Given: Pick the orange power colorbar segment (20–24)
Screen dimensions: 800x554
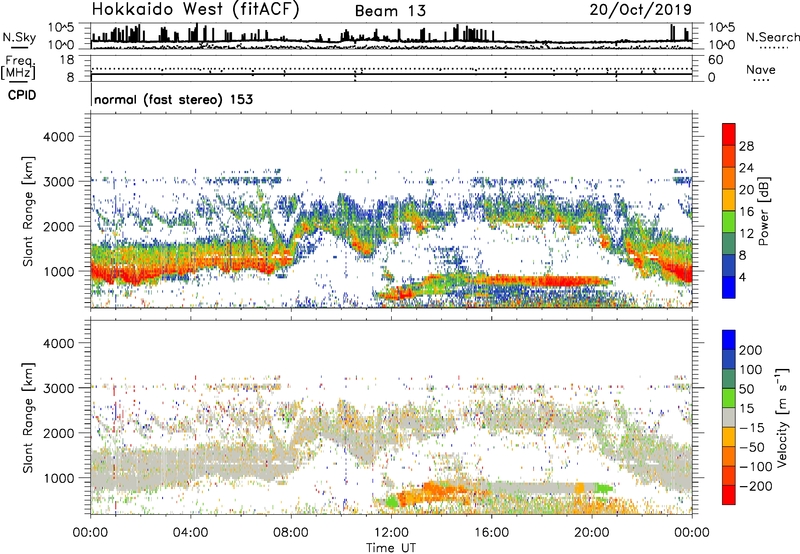Looking at the screenshot, I should 729,179.
